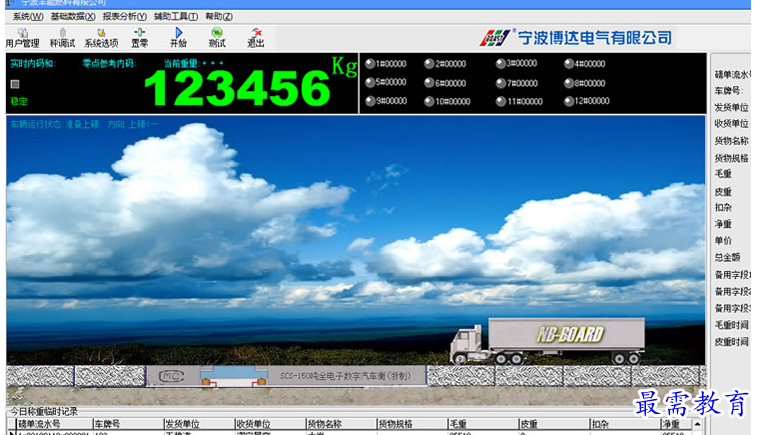Image resolution: width=757 pixels, height=435 pixels.
Task: Click the 总金额 field label in side panel
Action: click(728, 257)
